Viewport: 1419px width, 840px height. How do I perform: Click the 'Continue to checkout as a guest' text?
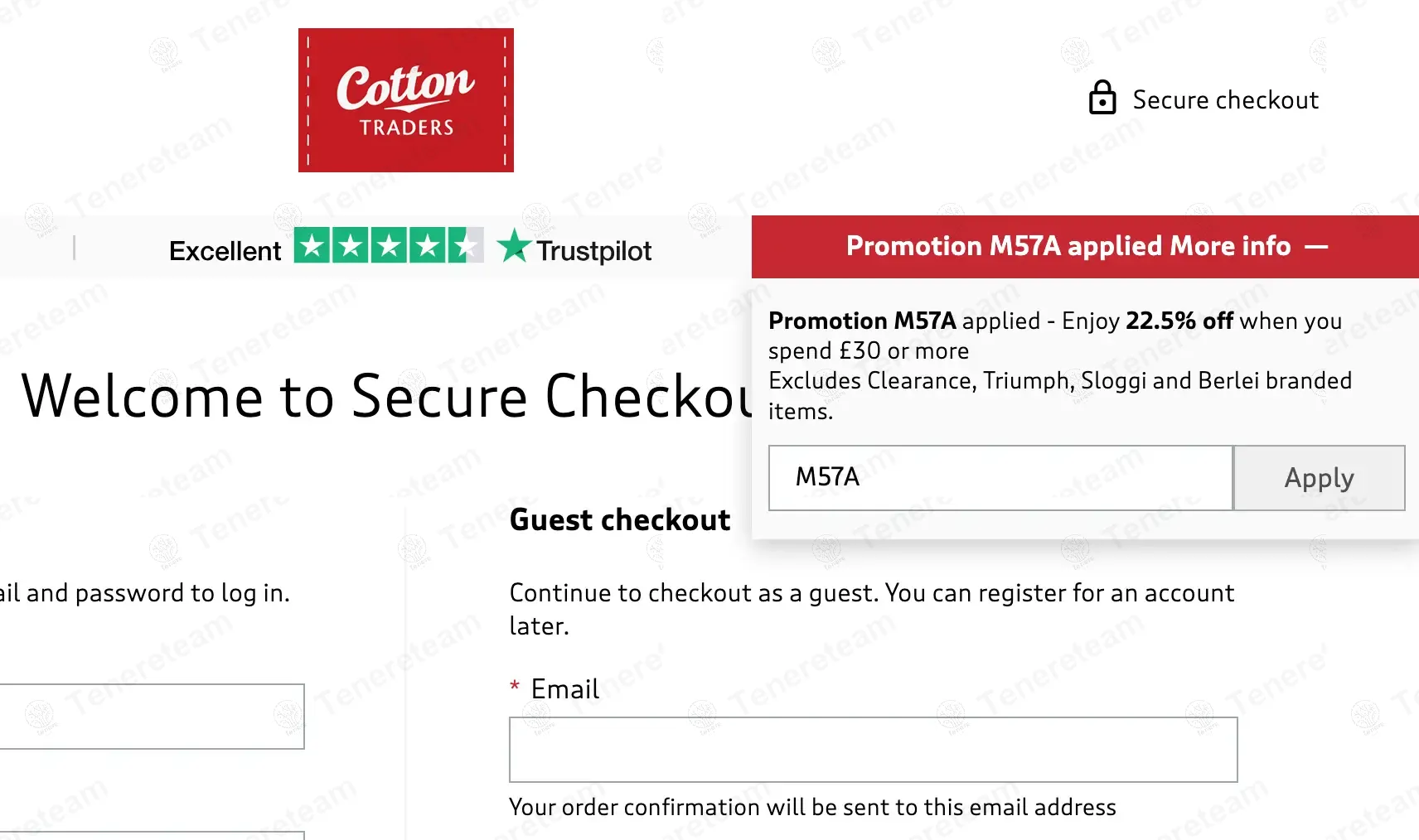pyautogui.click(x=871, y=593)
